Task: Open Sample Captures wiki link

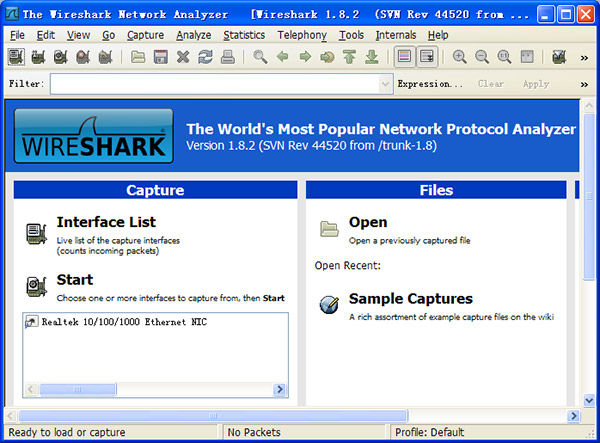Action: tap(411, 299)
